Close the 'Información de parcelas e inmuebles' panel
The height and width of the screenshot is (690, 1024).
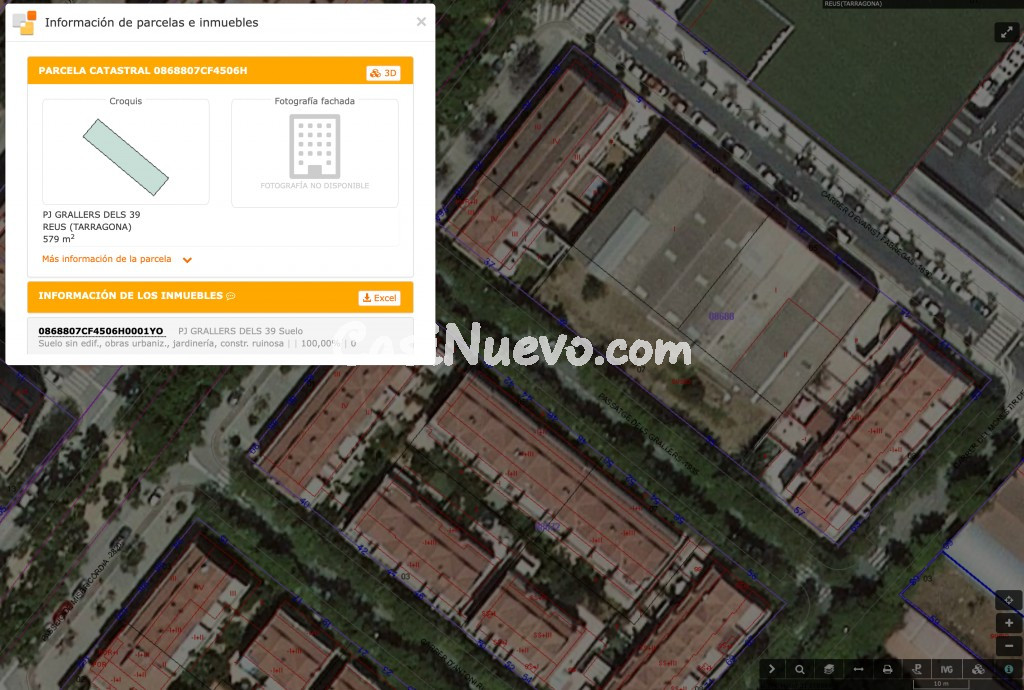[421, 21]
